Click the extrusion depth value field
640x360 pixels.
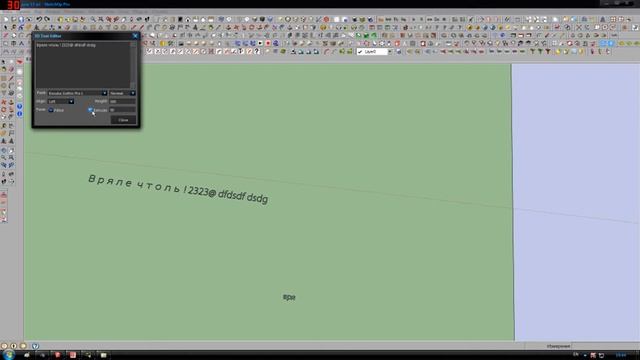pos(122,110)
